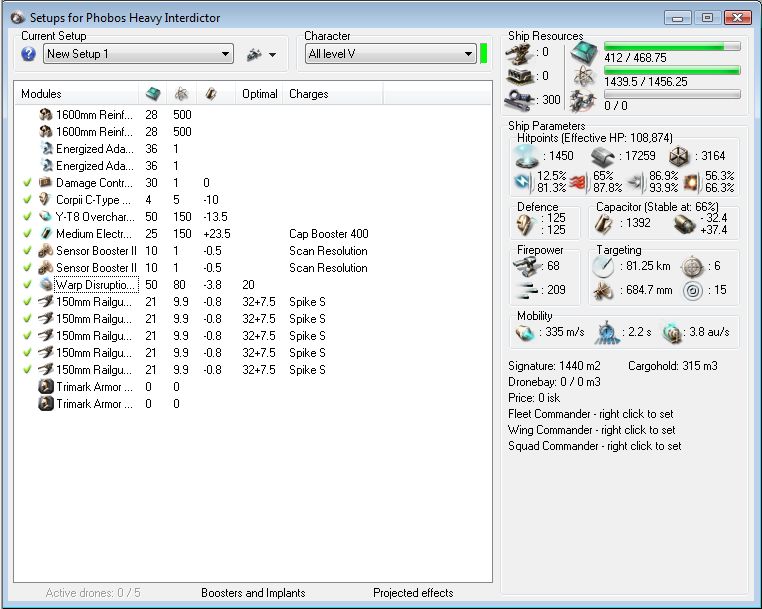Screen dimensions: 762x609
Task: Toggle the first Sensor Booster II check mark
Action: coord(27,251)
